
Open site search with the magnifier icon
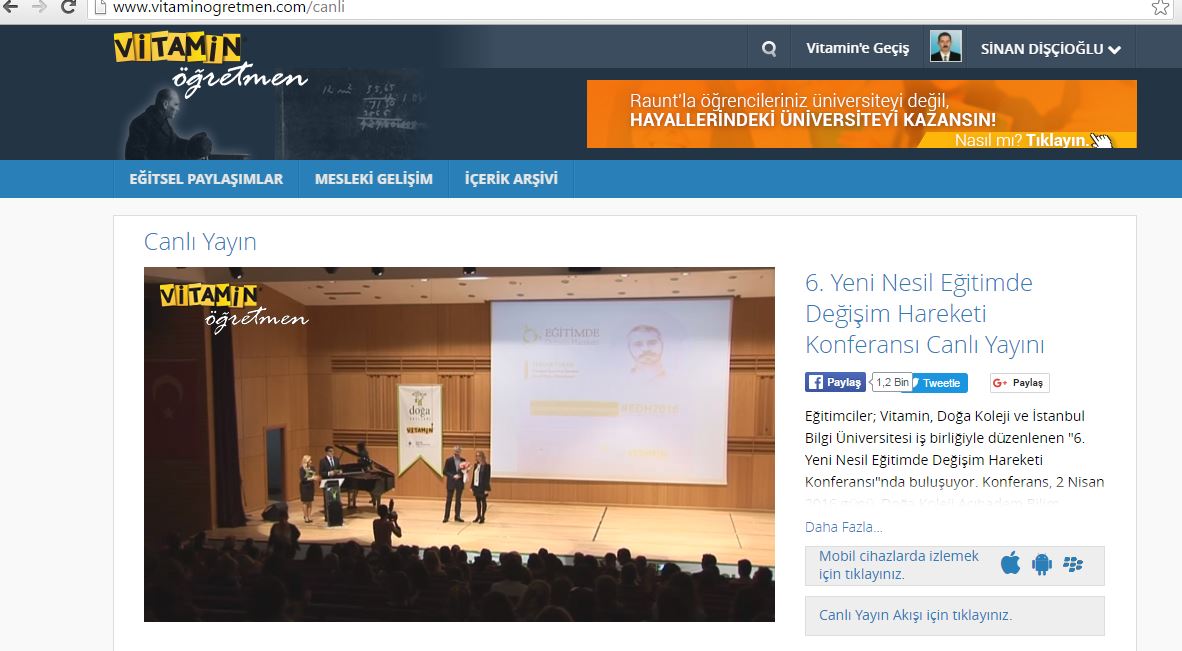(769, 48)
